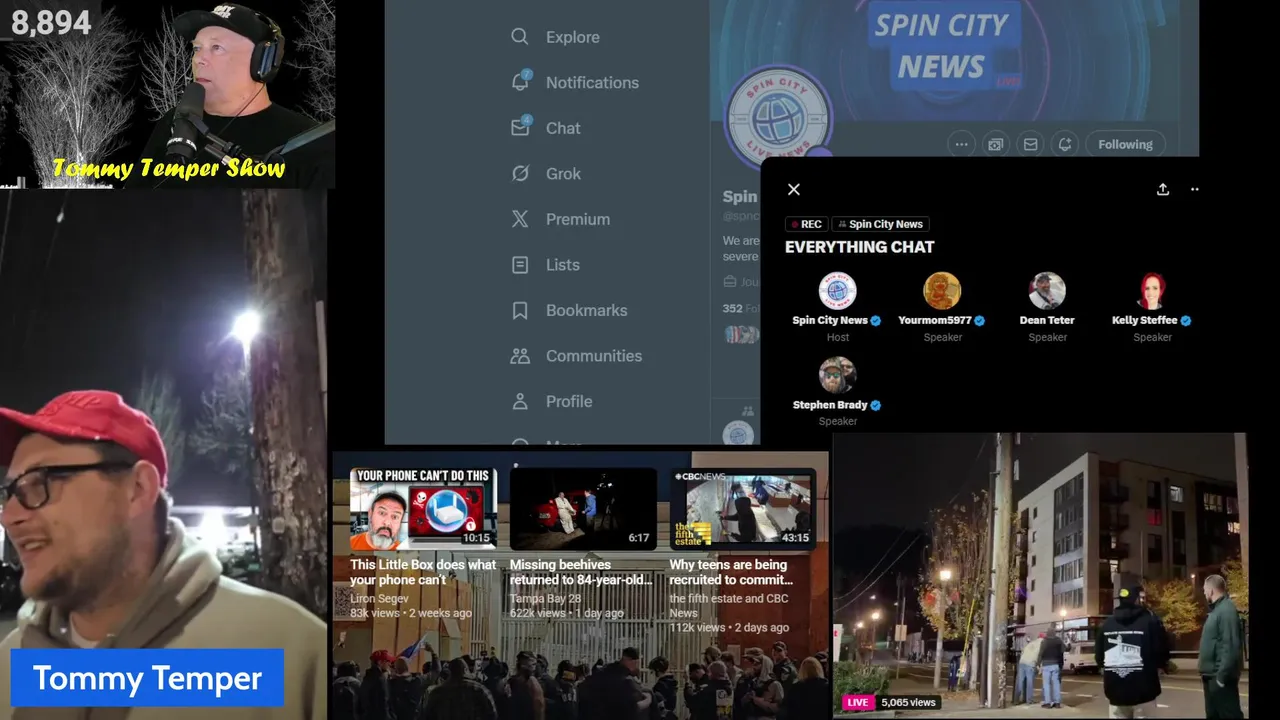Open the Missing beehives video thumbnail
Viewport: 1280px width, 720px height.
coord(583,508)
